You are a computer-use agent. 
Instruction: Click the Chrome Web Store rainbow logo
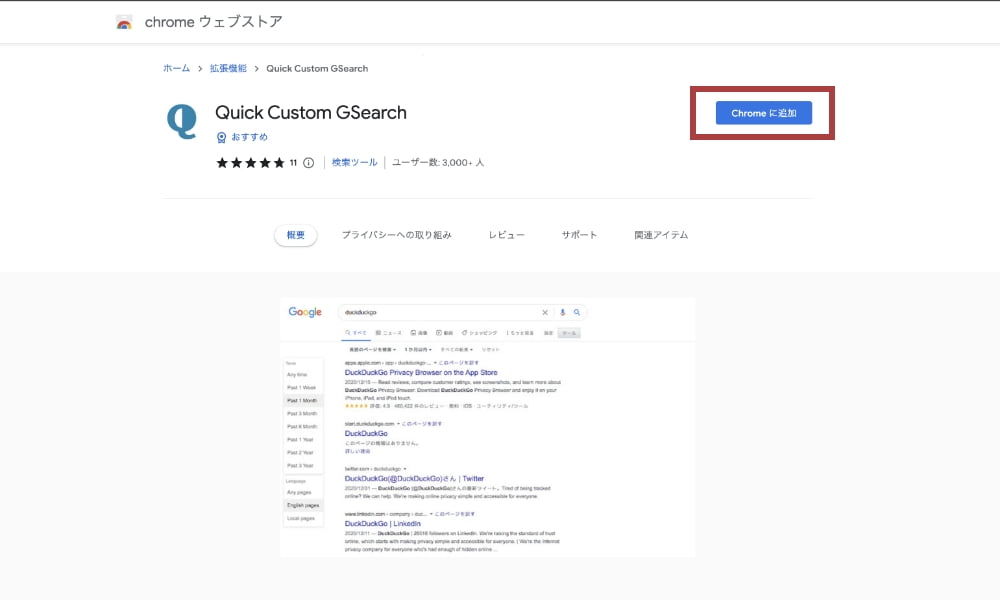(x=124, y=22)
